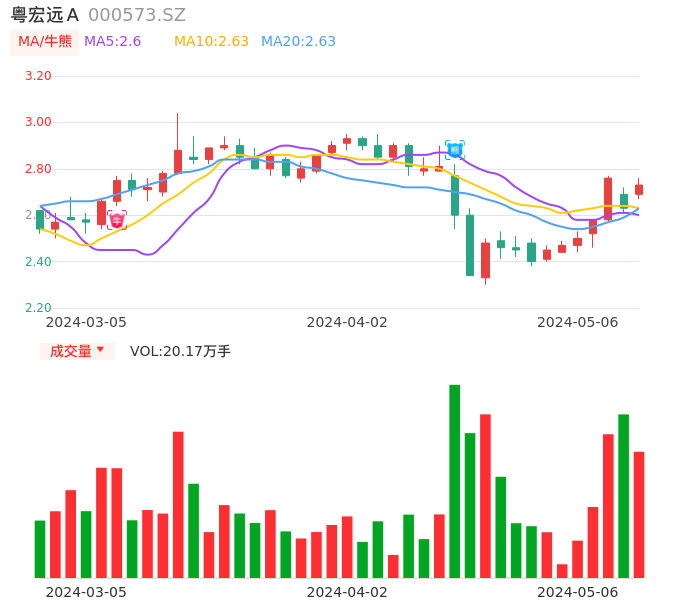
Task: Click the stock name 粤宏远A
Action: [x=45, y=15]
